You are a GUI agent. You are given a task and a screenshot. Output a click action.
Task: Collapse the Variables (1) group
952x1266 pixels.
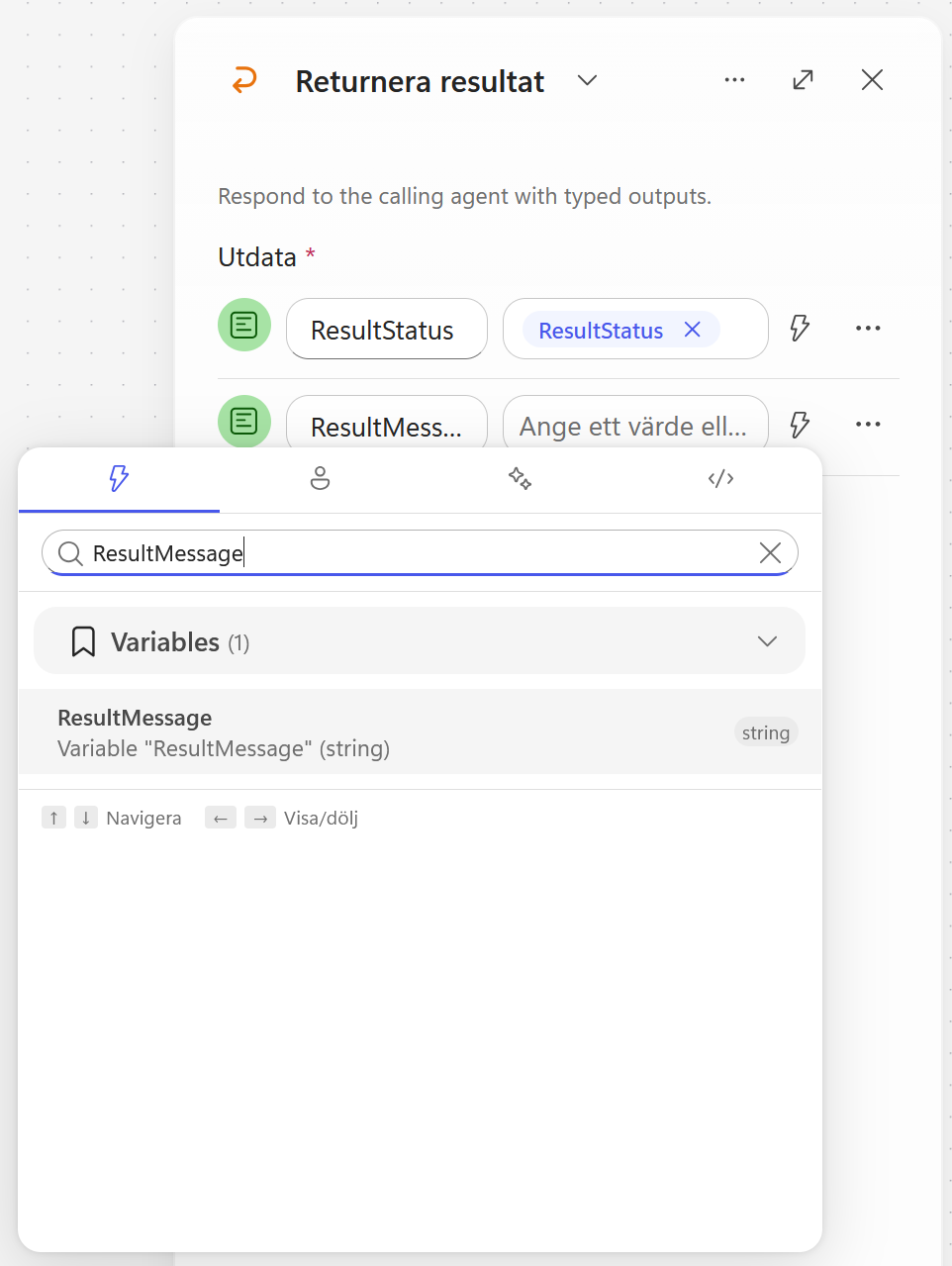coord(767,641)
